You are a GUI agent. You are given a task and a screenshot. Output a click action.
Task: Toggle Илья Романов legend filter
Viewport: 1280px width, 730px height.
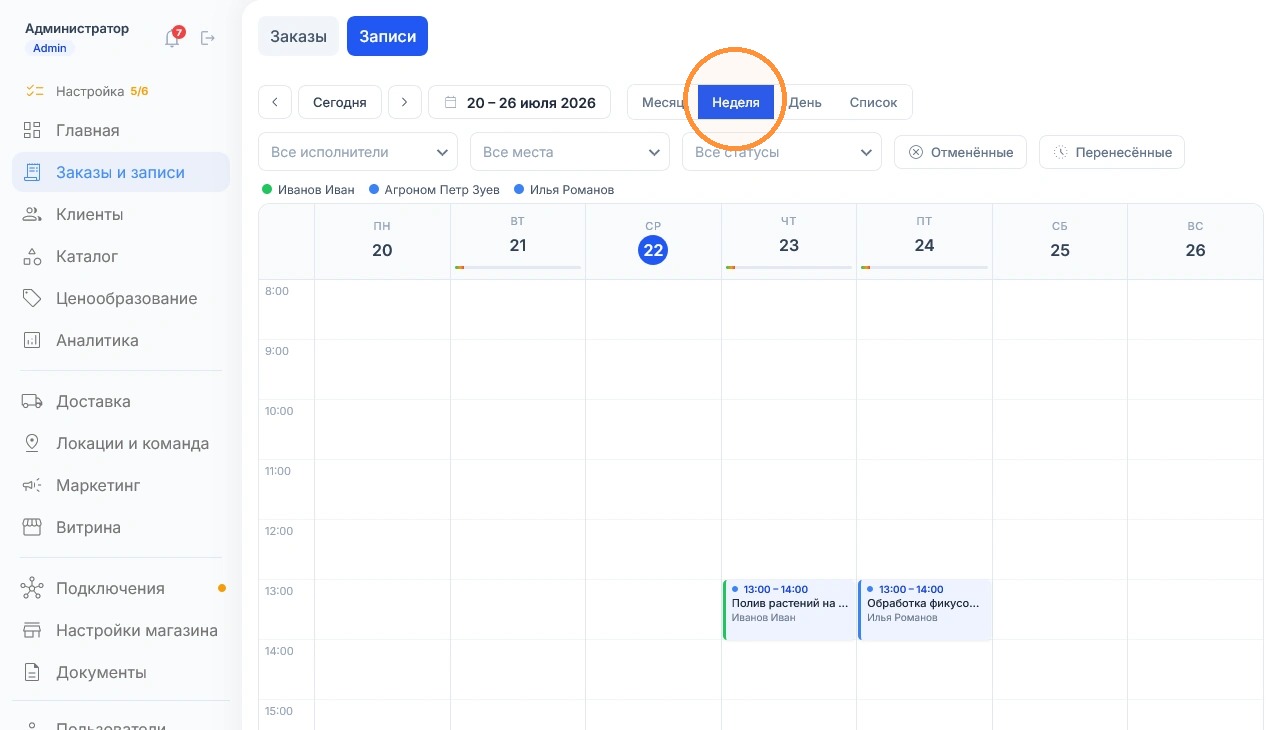pyautogui.click(x=564, y=189)
